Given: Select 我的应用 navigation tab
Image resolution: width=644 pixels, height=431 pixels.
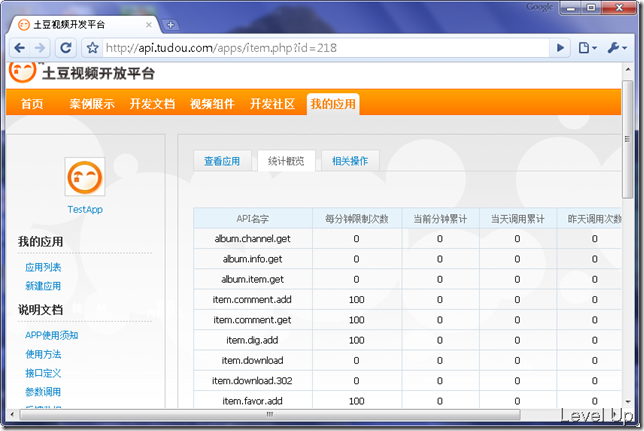Looking at the screenshot, I should (333, 104).
